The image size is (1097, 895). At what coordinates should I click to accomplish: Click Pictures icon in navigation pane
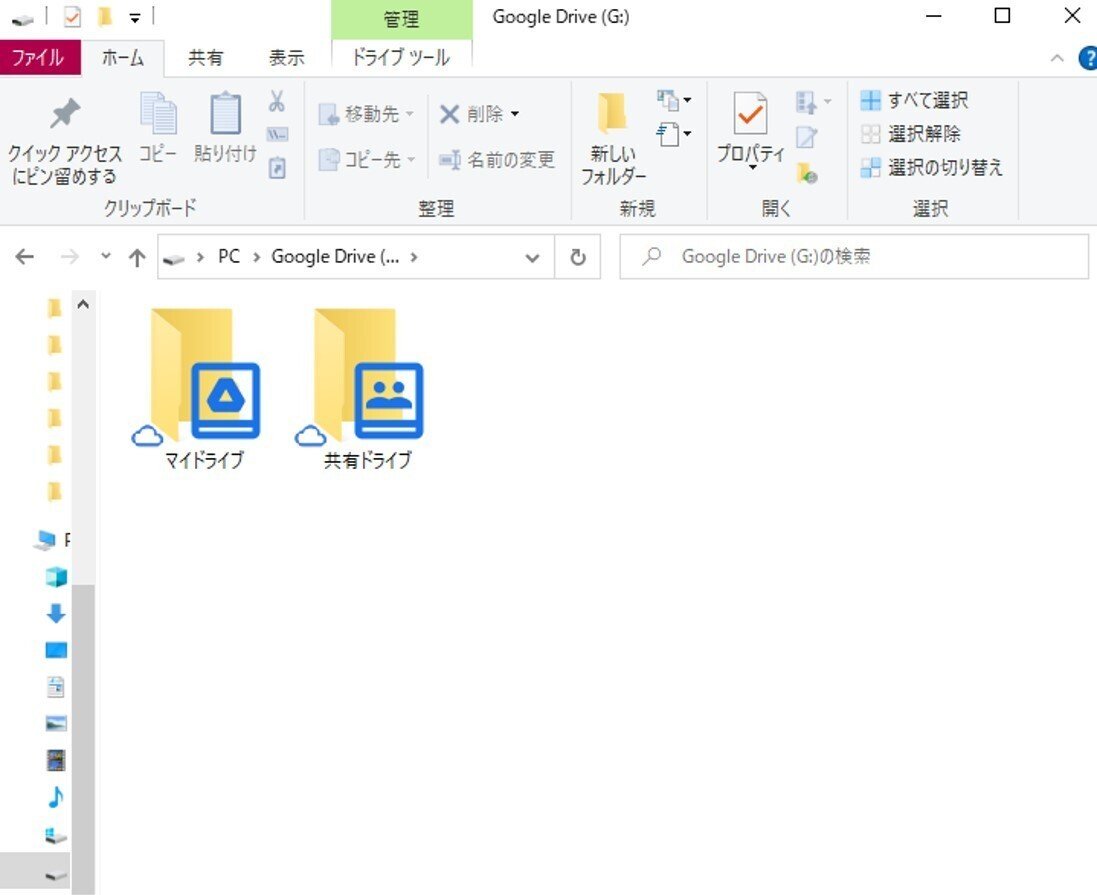(56, 723)
